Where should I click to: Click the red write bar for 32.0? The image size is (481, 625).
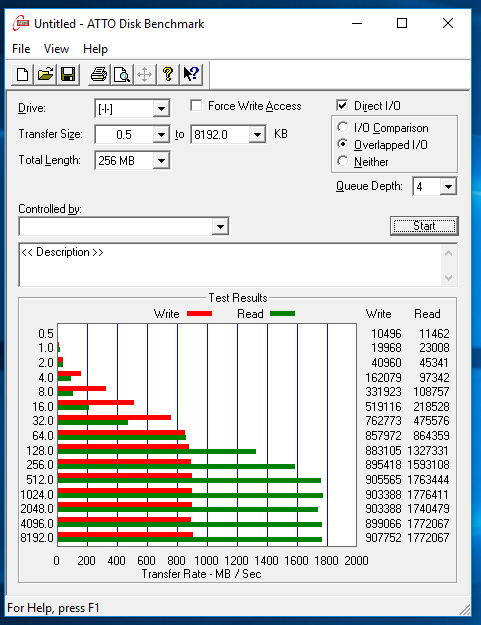[x=114, y=417]
